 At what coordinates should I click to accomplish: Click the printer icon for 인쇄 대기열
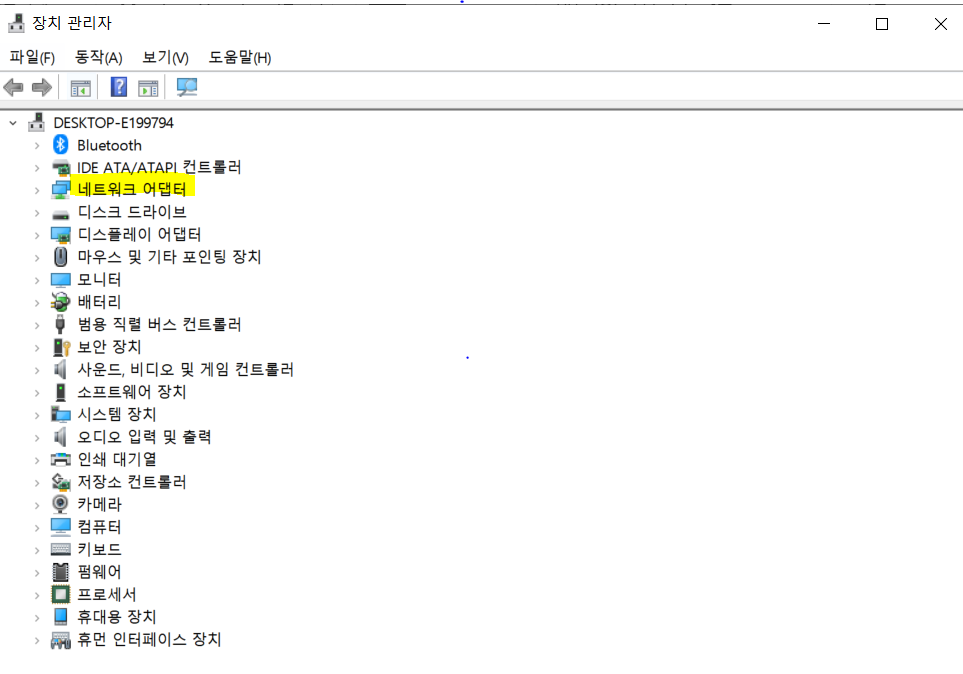click(60, 460)
